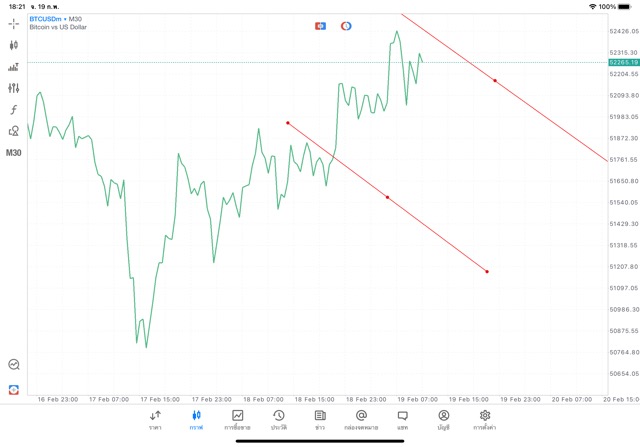Tap the bar chart depth icon
Image resolution: width=640 pixels, height=447 pixels.
coord(14,67)
